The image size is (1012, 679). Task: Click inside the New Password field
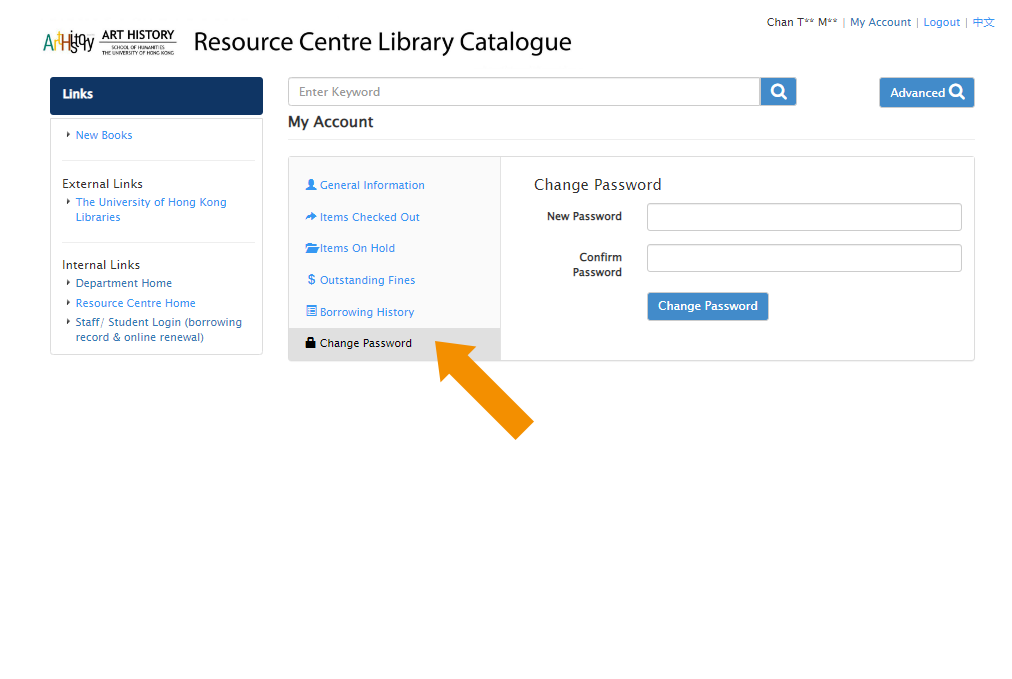click(803, 216)
